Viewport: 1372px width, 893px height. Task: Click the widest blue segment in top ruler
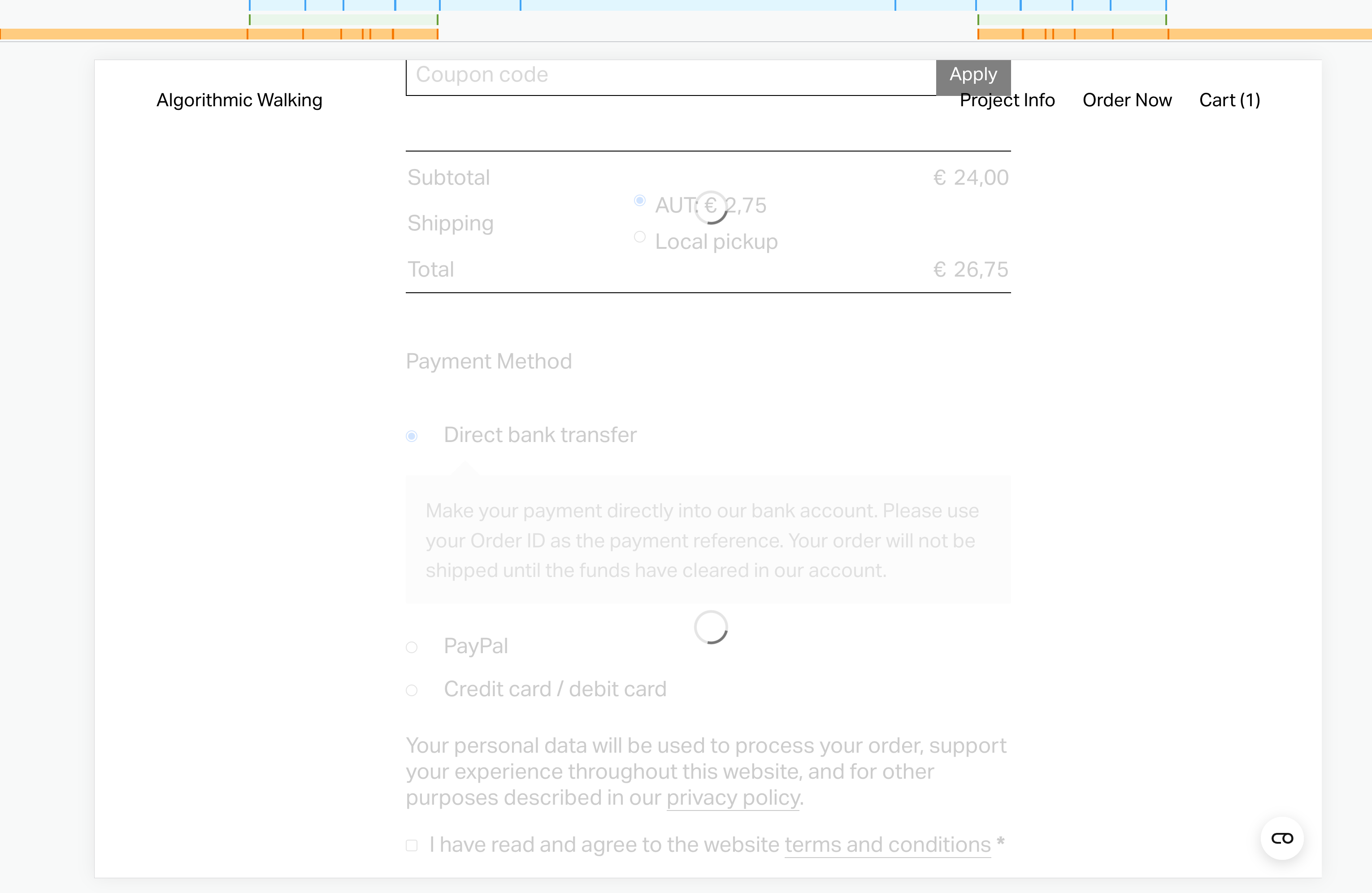click(708, 4)
